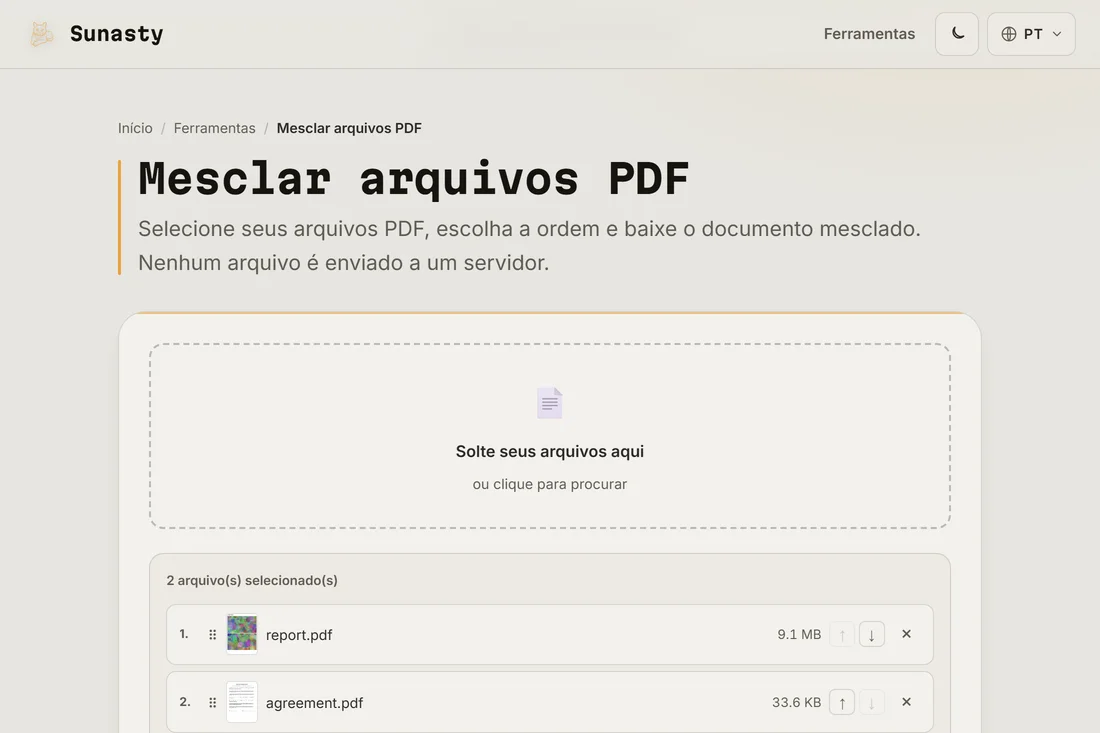Click the drag handle for agreement.pdf

pos(213,702)
